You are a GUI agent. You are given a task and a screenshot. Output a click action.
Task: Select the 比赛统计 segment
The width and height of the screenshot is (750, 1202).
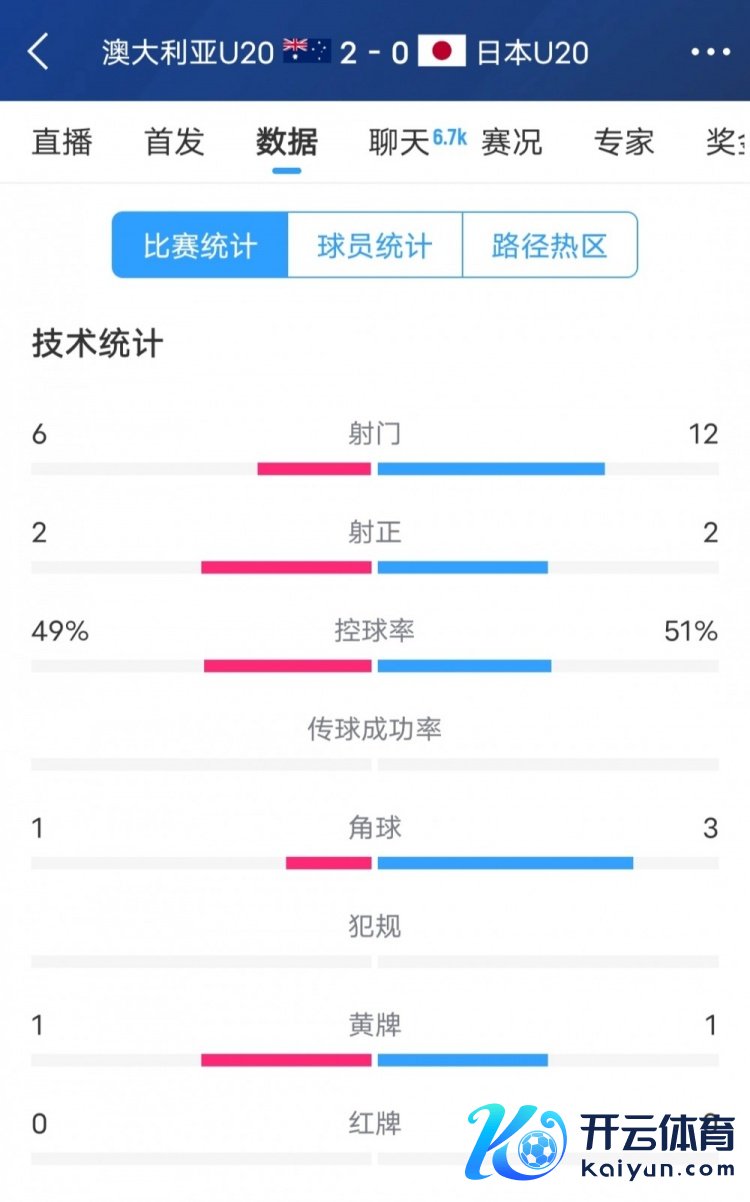click(200, 245)
